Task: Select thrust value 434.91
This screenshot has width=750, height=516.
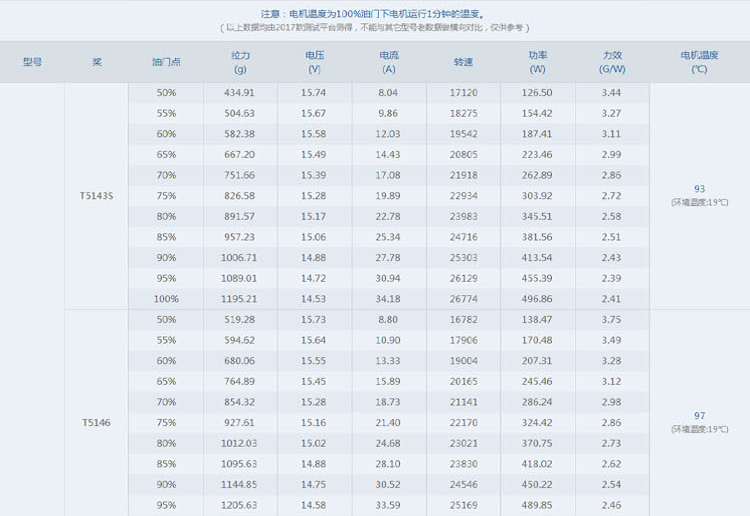Action: tap(239, 92)
